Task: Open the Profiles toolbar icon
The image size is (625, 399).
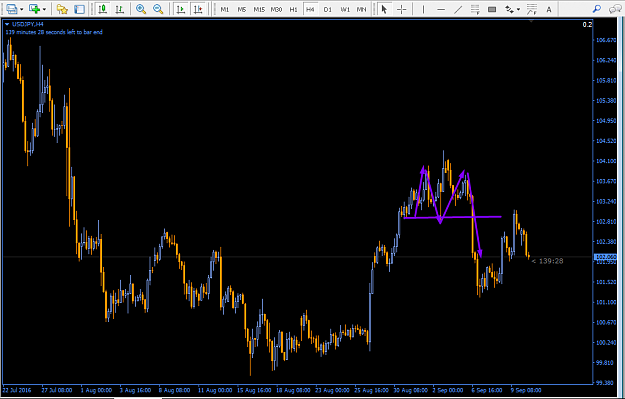Action: pyautogui.click(x=12, y=9)
